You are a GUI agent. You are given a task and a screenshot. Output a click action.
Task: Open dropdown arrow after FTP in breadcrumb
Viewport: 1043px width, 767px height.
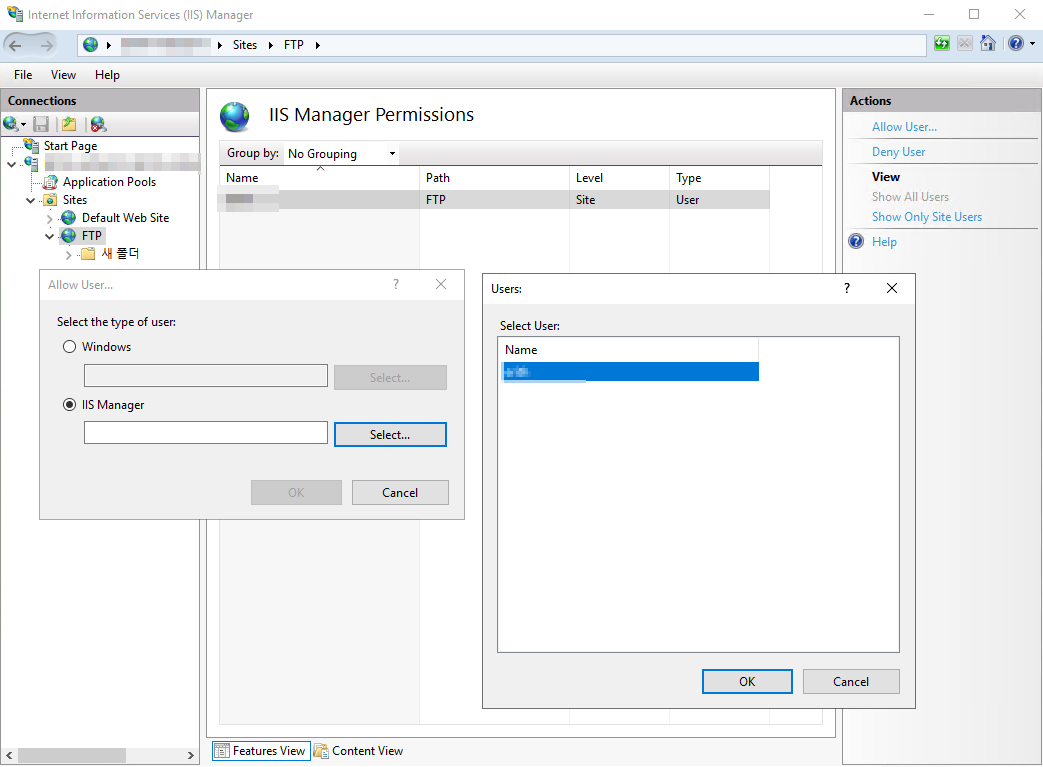tap(317, 45)
